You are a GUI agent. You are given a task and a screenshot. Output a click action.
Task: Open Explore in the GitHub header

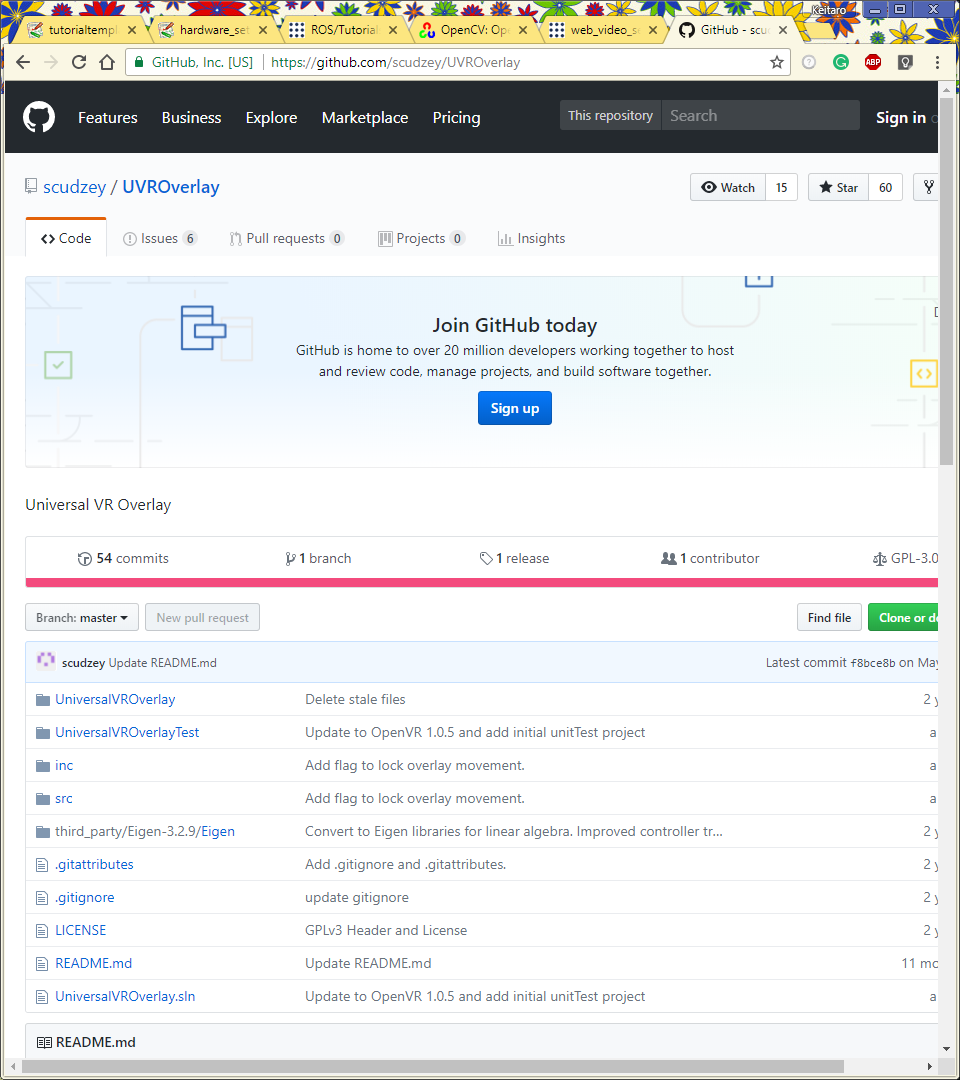(x=271, y=118)
